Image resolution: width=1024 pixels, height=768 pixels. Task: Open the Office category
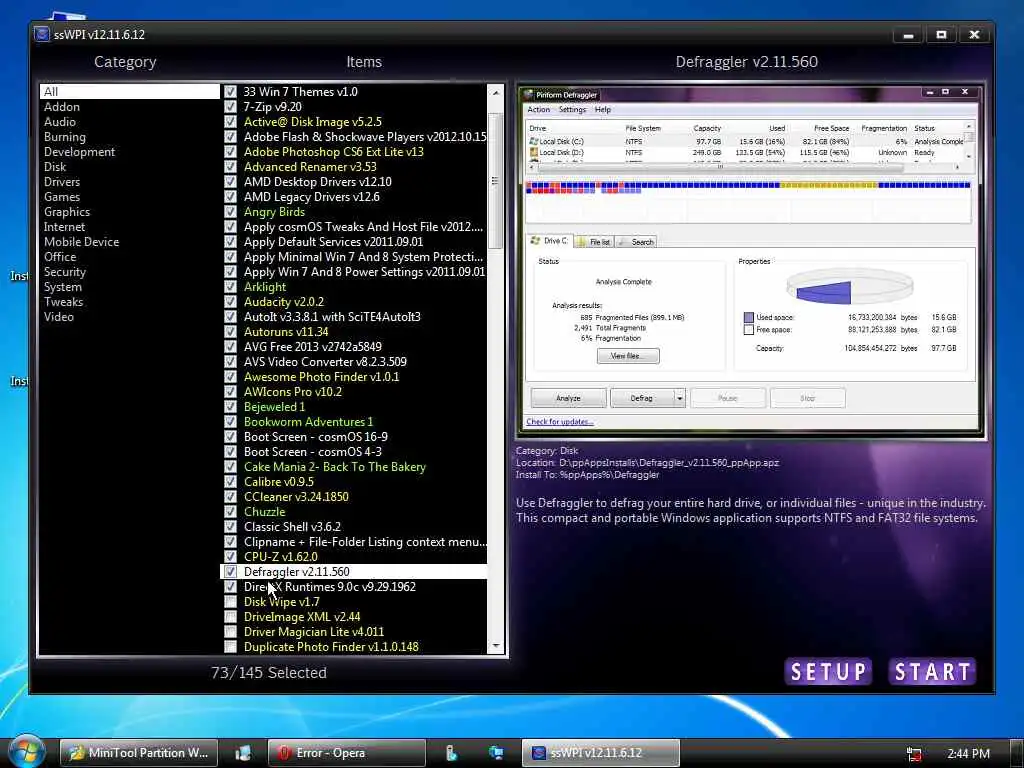click(x=129, y=257)
